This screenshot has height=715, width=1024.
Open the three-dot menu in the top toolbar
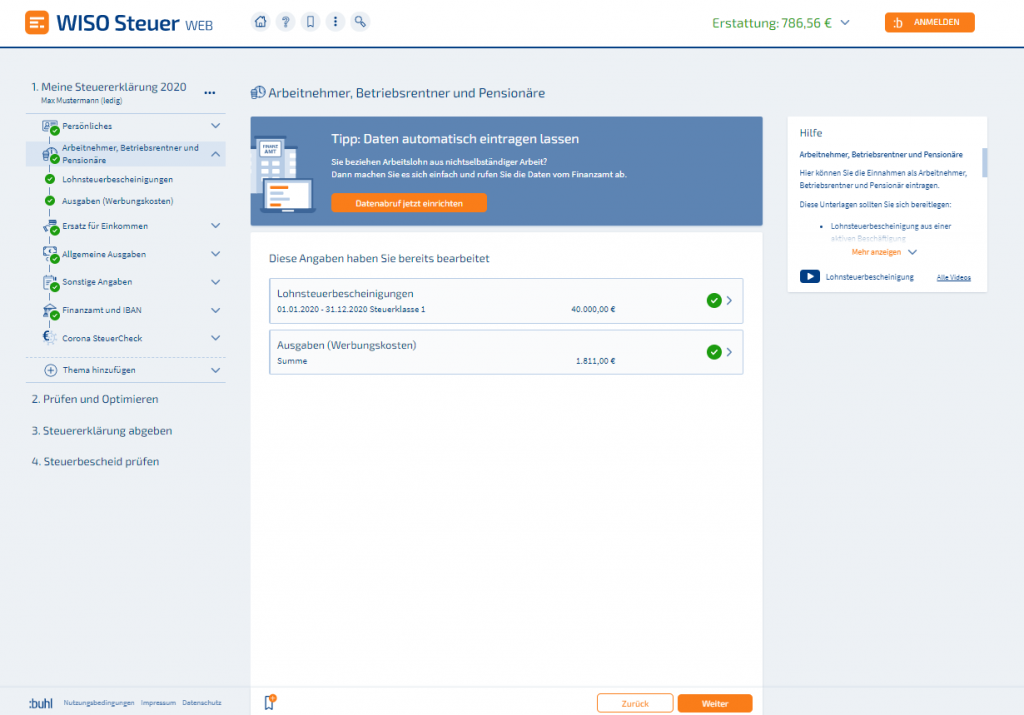click(x=335, y=22)
